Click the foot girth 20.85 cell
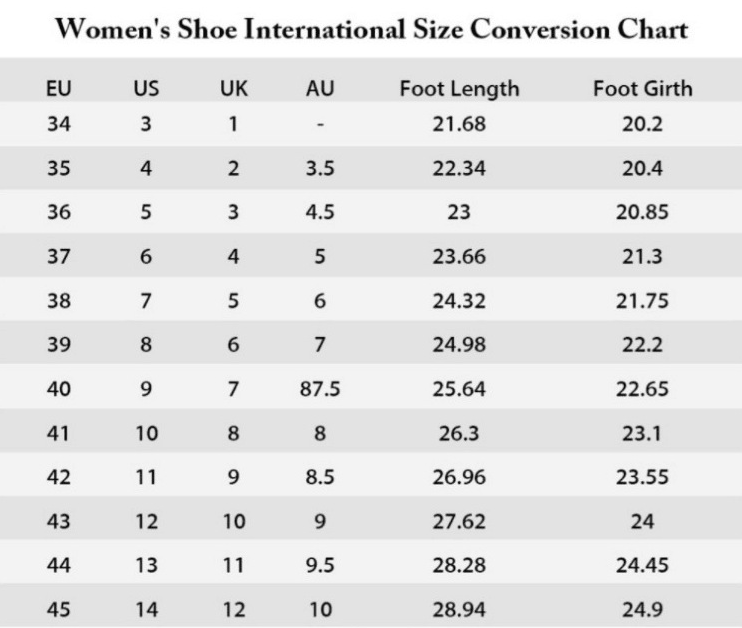 click(x=642, y=213)
